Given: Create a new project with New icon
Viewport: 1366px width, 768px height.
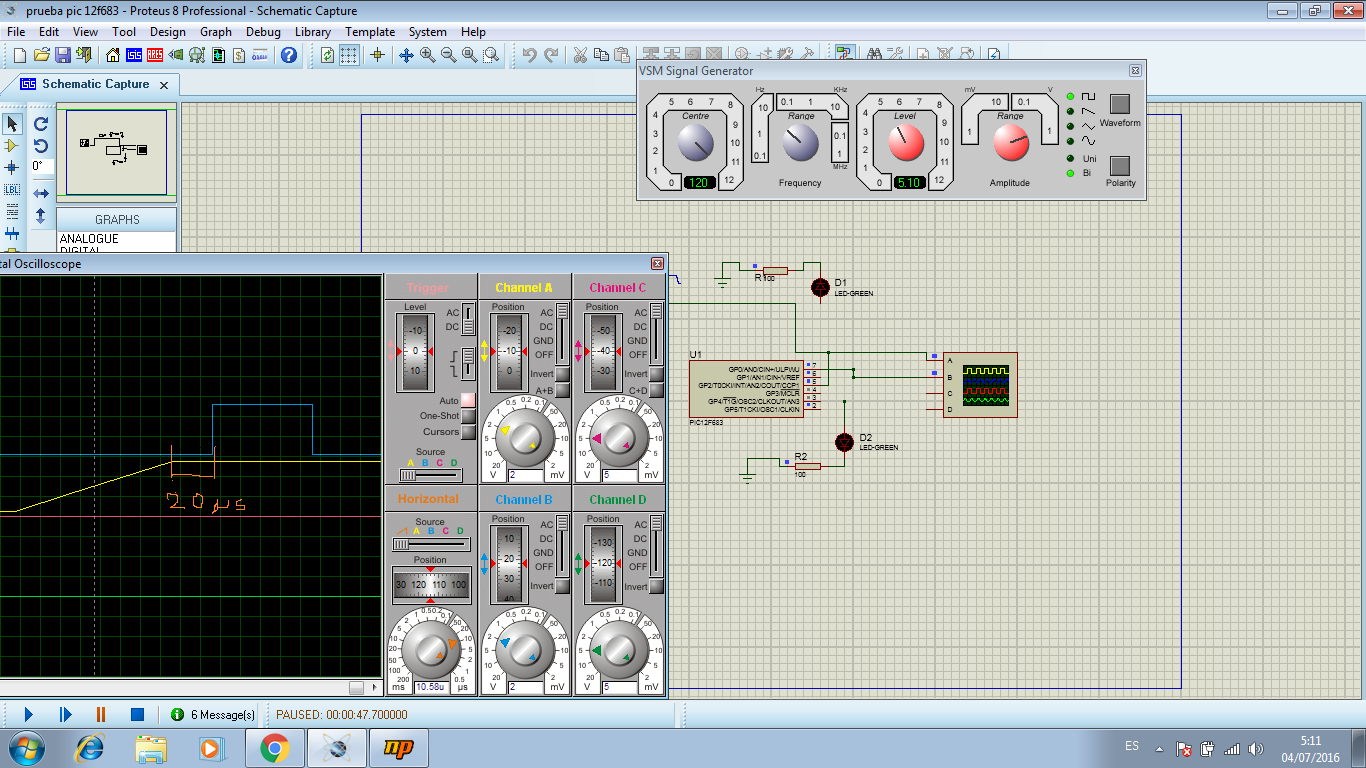Looking at the screenshot, I should click(20, 55).
